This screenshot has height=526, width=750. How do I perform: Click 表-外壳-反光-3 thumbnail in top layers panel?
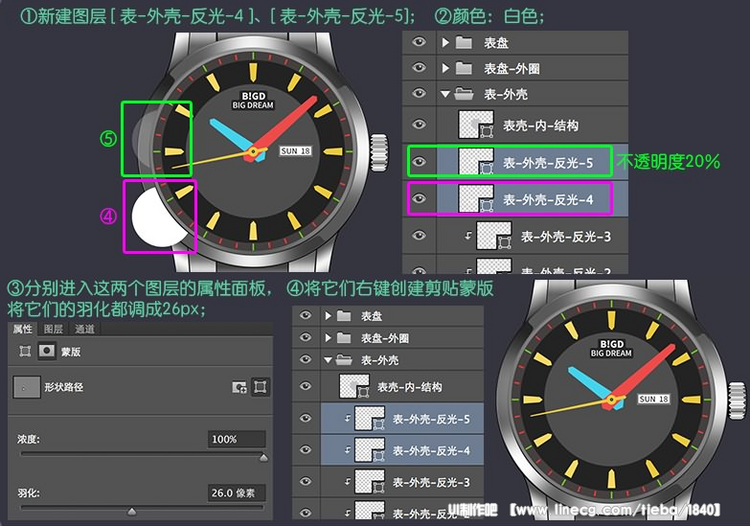click(x=494, y=235)
